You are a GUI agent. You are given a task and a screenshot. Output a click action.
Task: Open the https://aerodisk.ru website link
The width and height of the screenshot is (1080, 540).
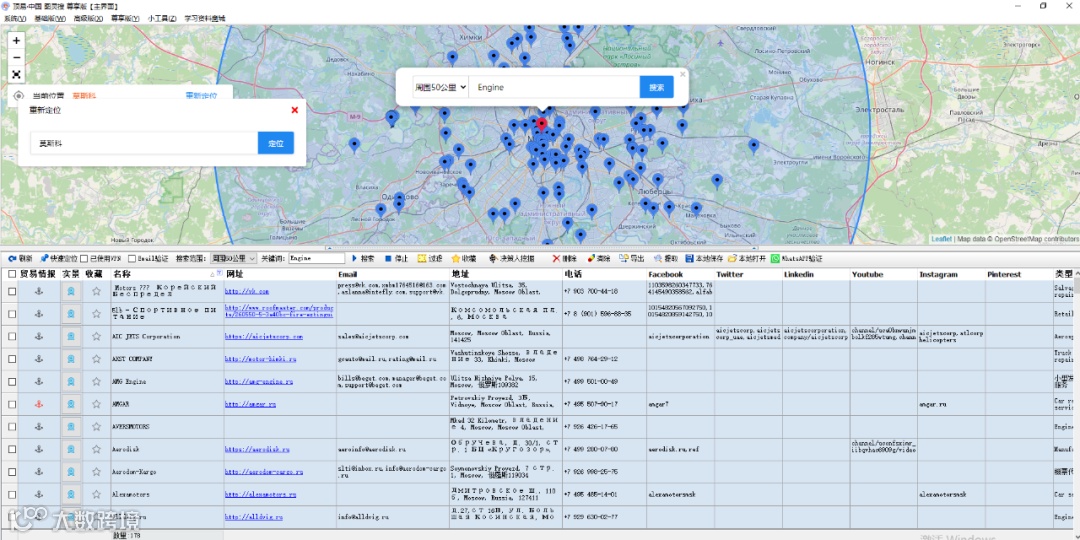point(257,449)
